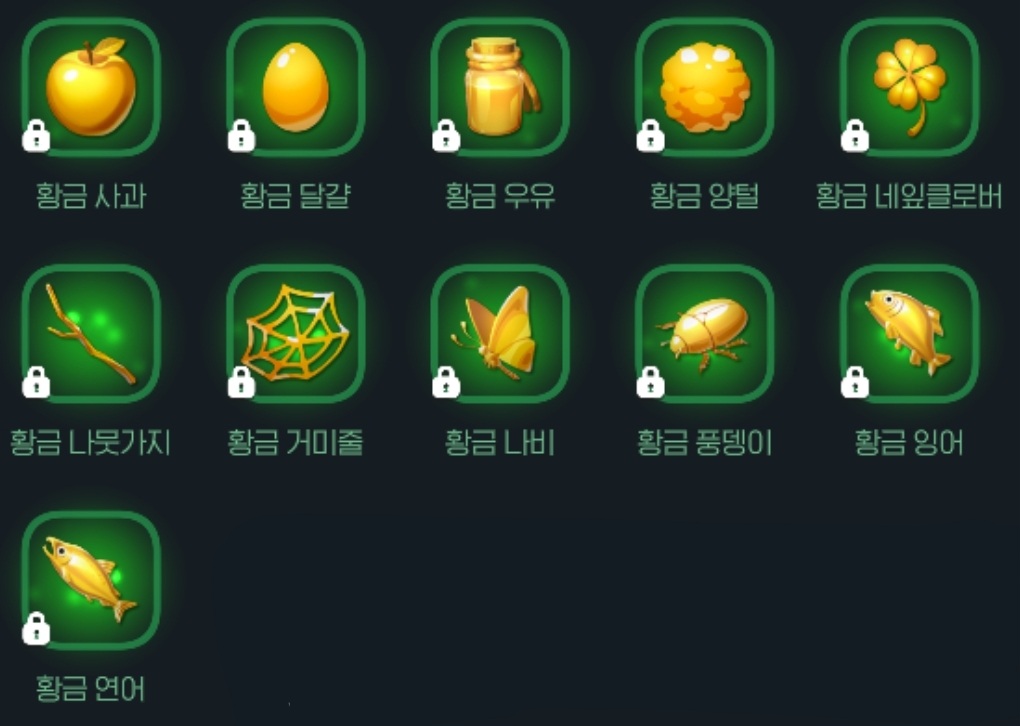The height and width of the screenshot is (726, 1020).
Task: Select the golden wool (황금 양털) icon
Action: [705, 87]
